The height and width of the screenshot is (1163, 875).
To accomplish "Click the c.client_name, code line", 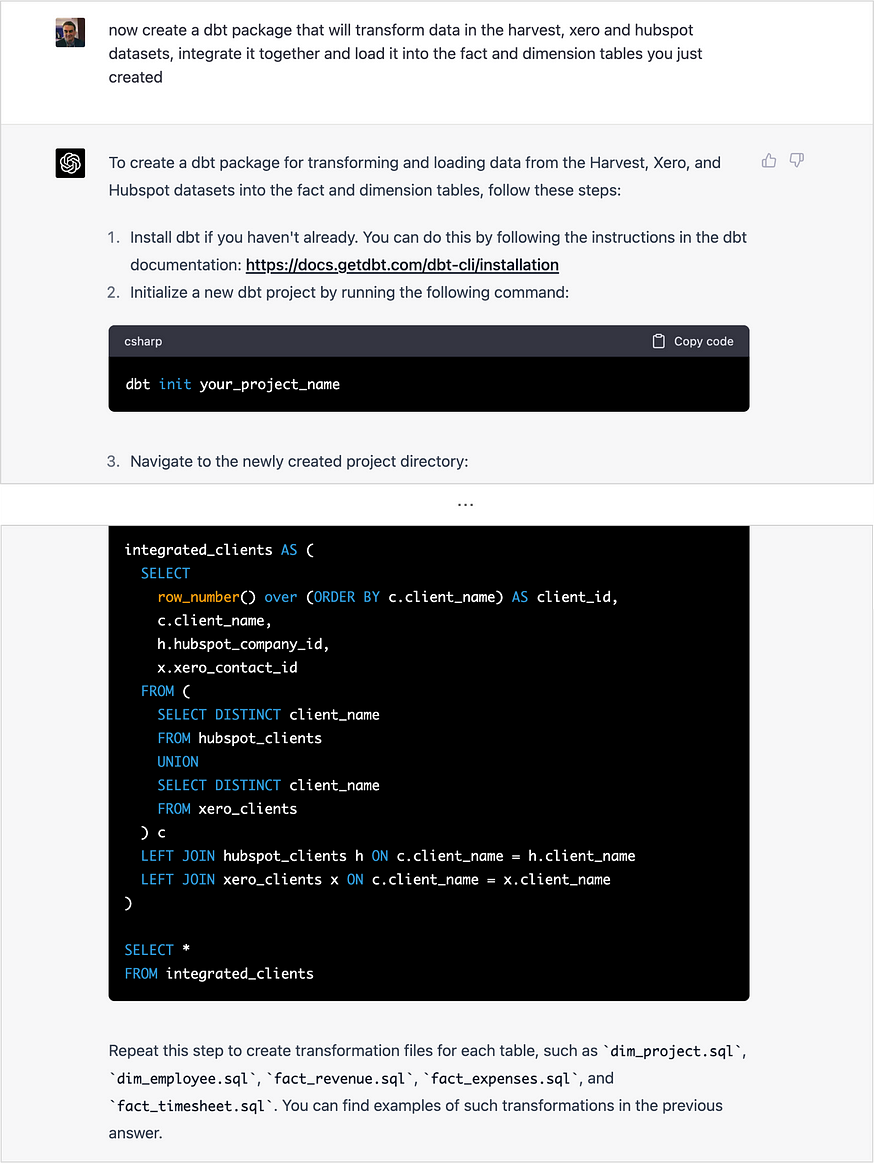I will coord(214,621).
